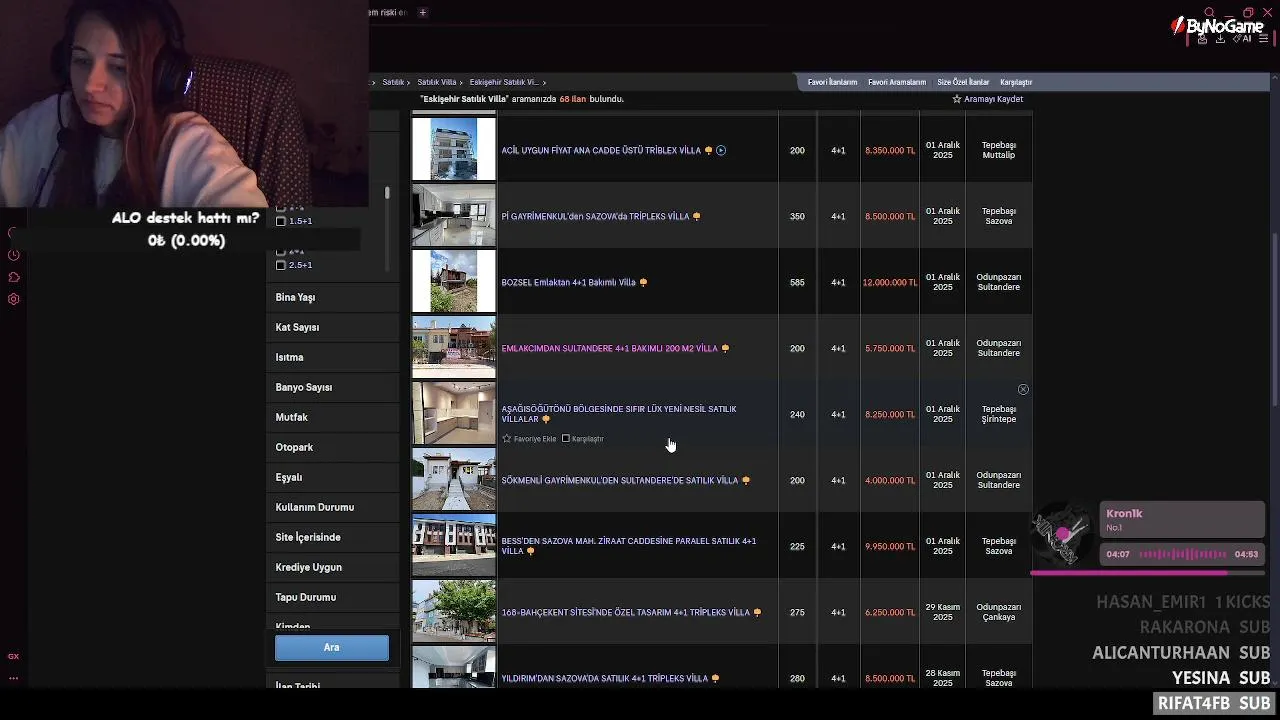Open the Favori Aramalarım tab
The width and height of the screenshot is (1280, 720).
[897, 82]
